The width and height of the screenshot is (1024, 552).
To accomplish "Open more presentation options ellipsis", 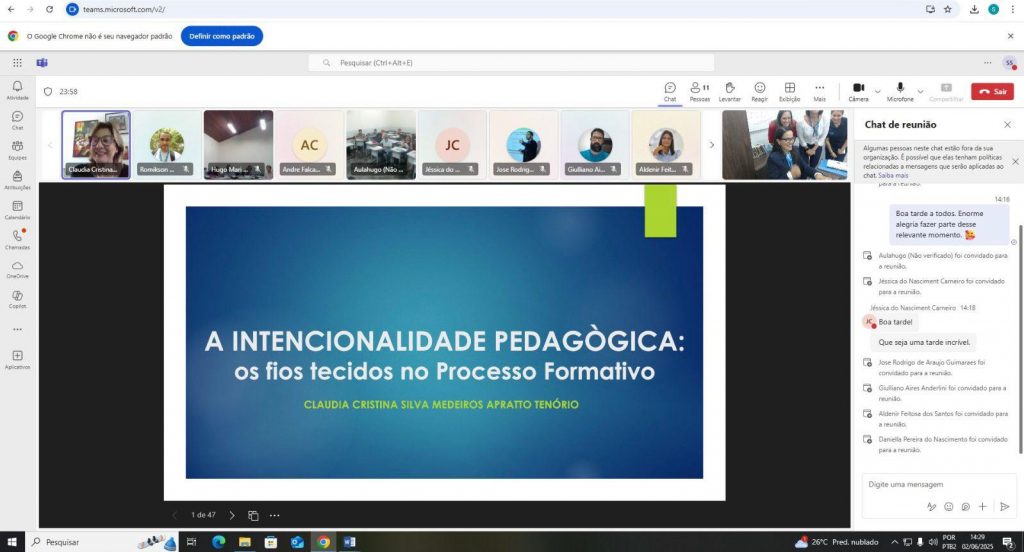I will (274, 515).
